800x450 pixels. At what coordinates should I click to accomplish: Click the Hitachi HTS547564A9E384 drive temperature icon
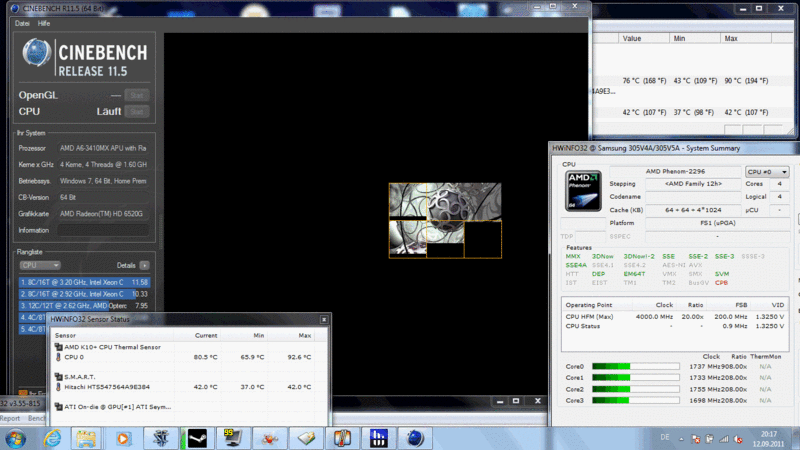pos(58,387)
